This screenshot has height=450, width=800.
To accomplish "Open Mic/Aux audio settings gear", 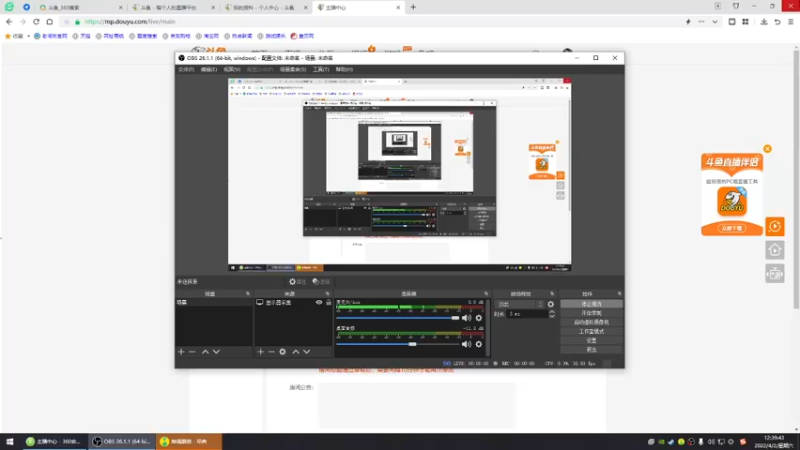I will [x=479, y=318].
